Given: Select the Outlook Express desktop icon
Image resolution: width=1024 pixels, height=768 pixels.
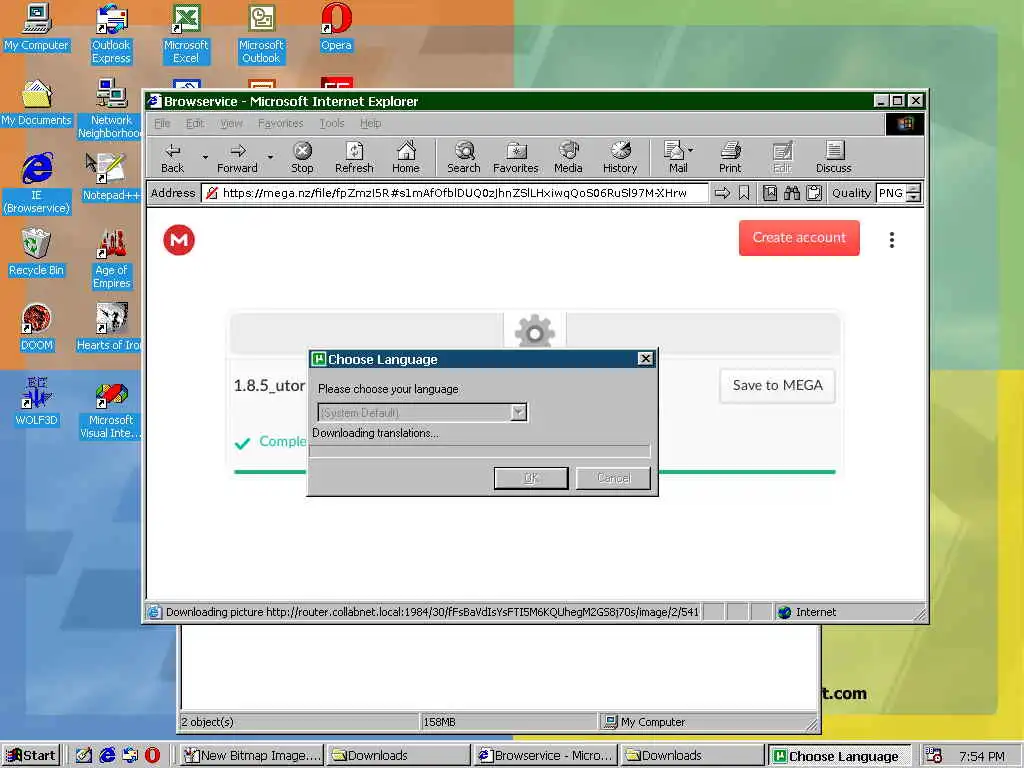Looking at the screenshot, I should (x=111, y=34).
